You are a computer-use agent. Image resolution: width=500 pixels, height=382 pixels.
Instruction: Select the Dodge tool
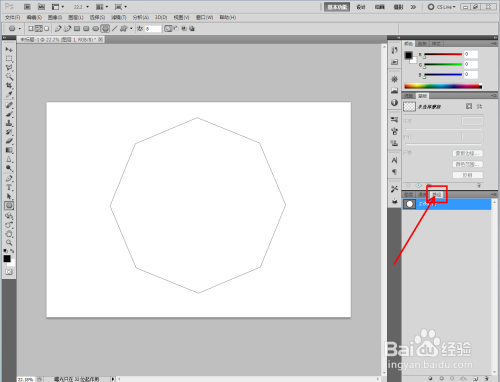coord(9,168)
